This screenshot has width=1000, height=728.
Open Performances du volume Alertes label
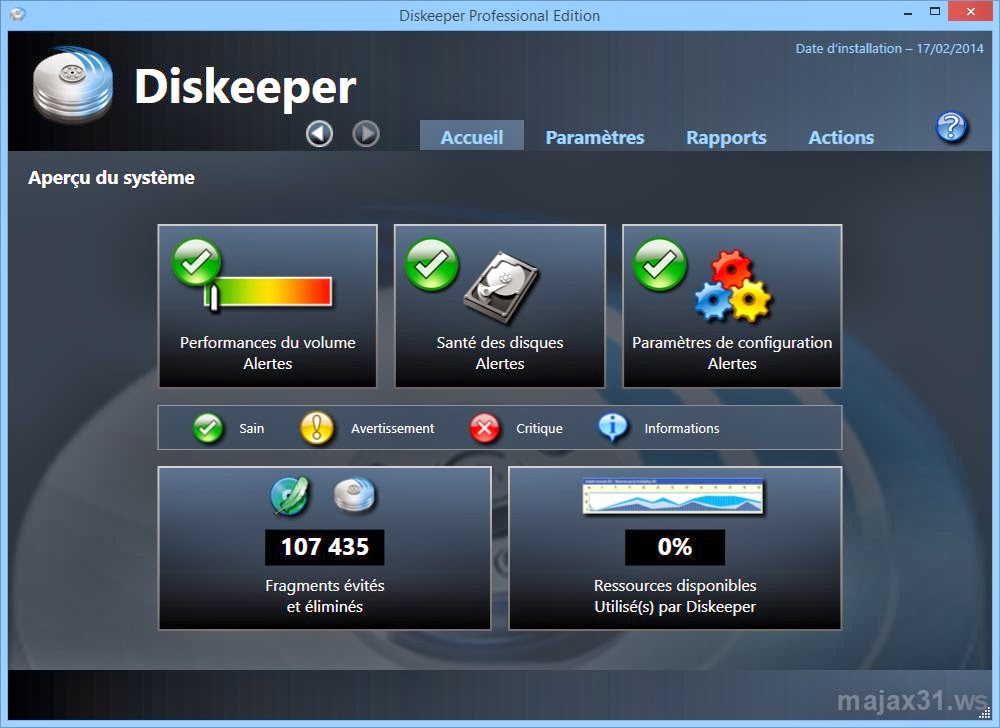pyautogui.click(x=268, y=353)
